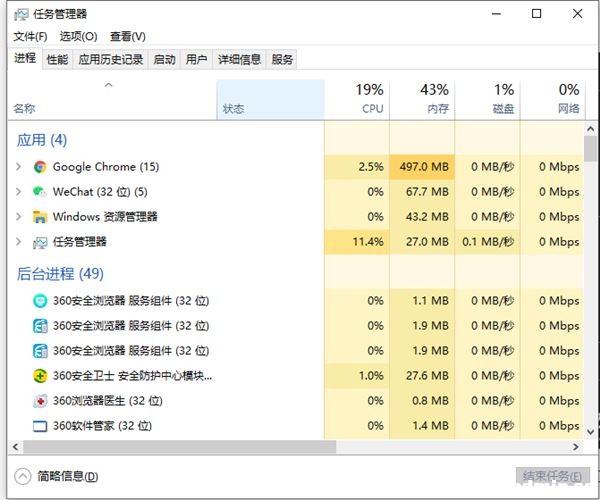Sort by the 19% CPU column header

pyautogui.click(x=357, y=100)
